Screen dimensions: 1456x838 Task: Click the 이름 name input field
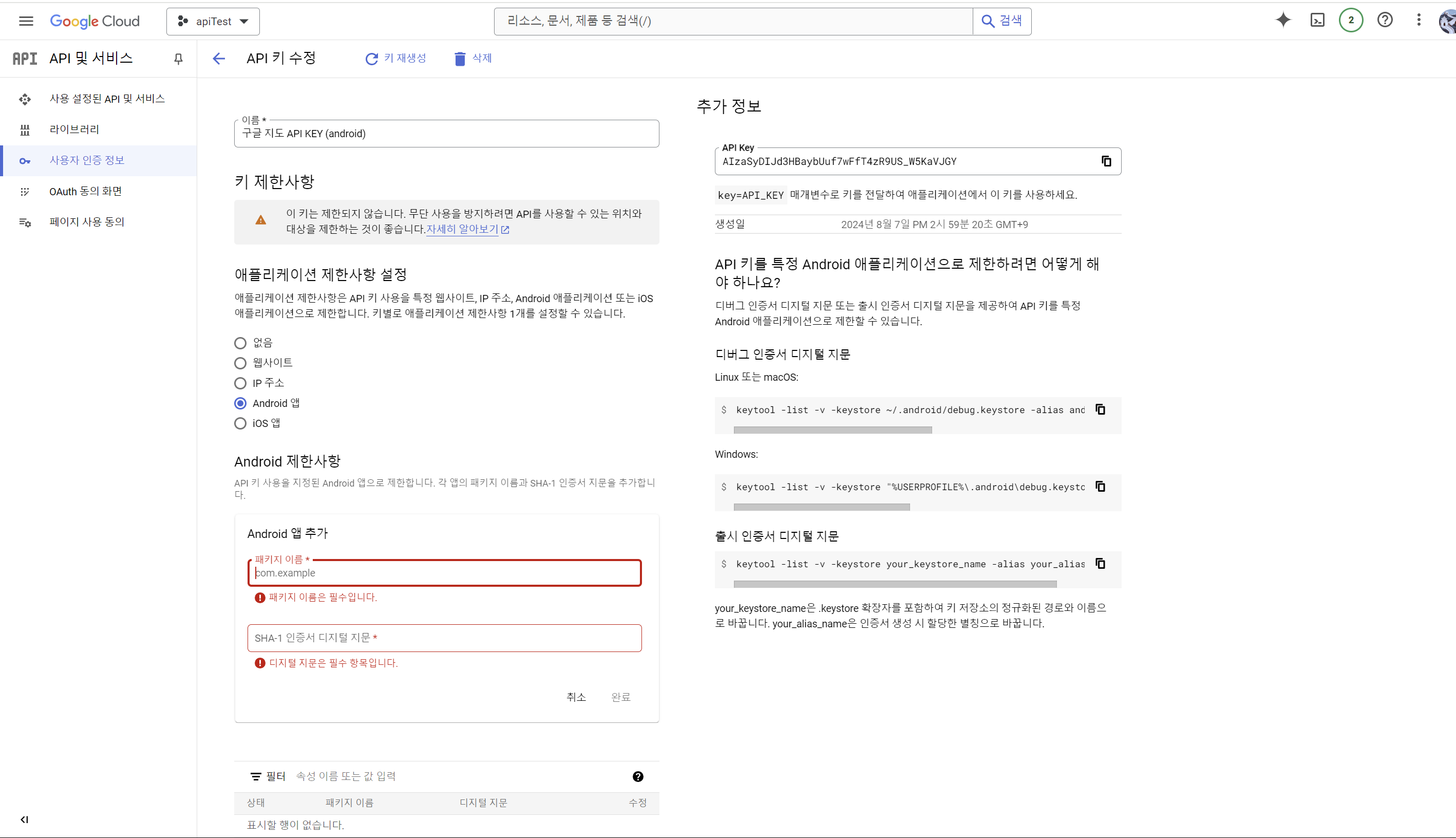coord(446,134)
